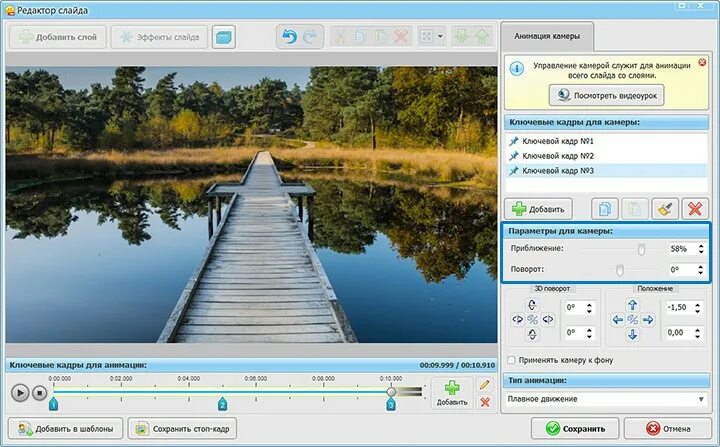Select 'Ключевой кадр №1' in the list
Screen dimensions: 720x447
pyautogui.click(x=606, y=141)
